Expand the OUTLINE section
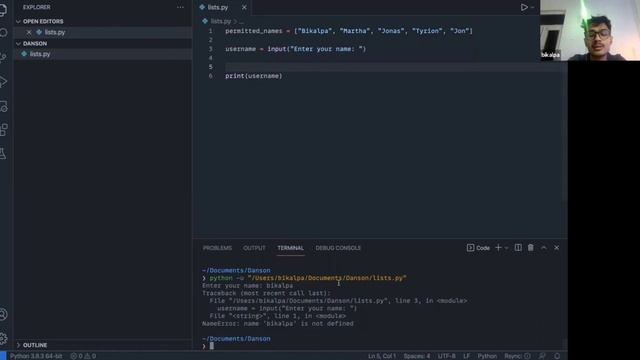 click(35, 345)
